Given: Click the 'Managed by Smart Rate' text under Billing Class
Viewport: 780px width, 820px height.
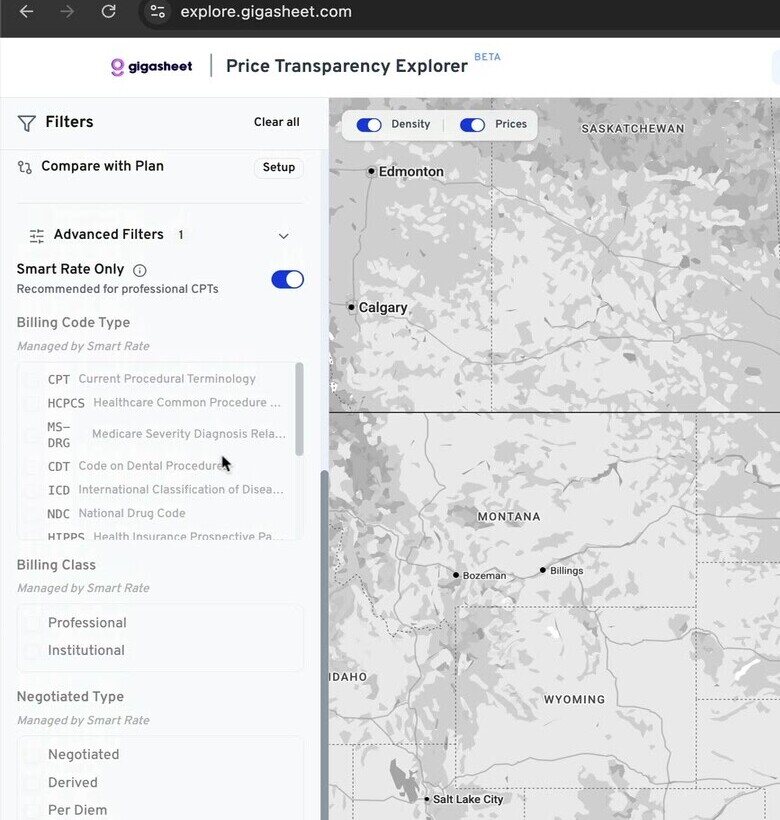Looking at the screenshot, I should pos(83,588).
